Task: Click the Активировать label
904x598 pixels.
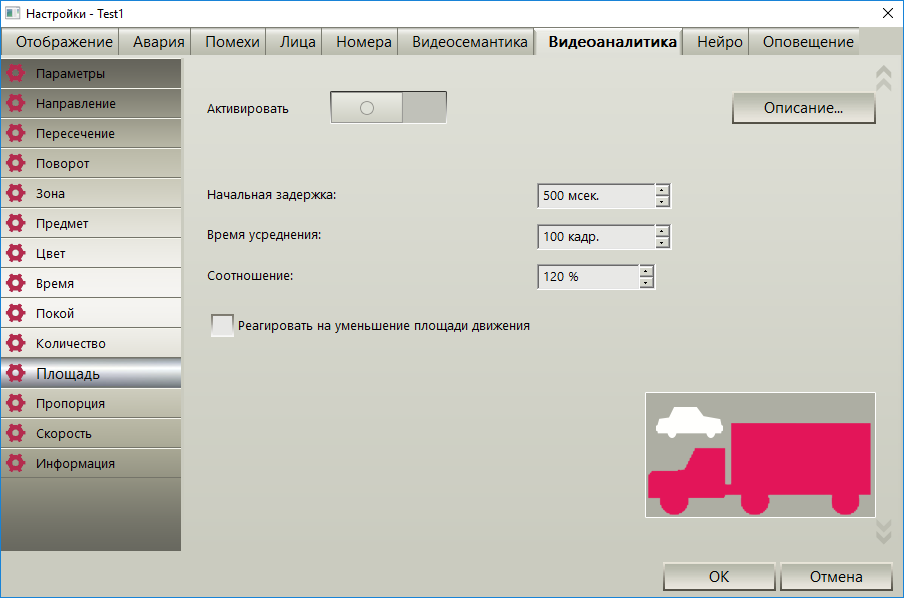Action: coord(248,109)
